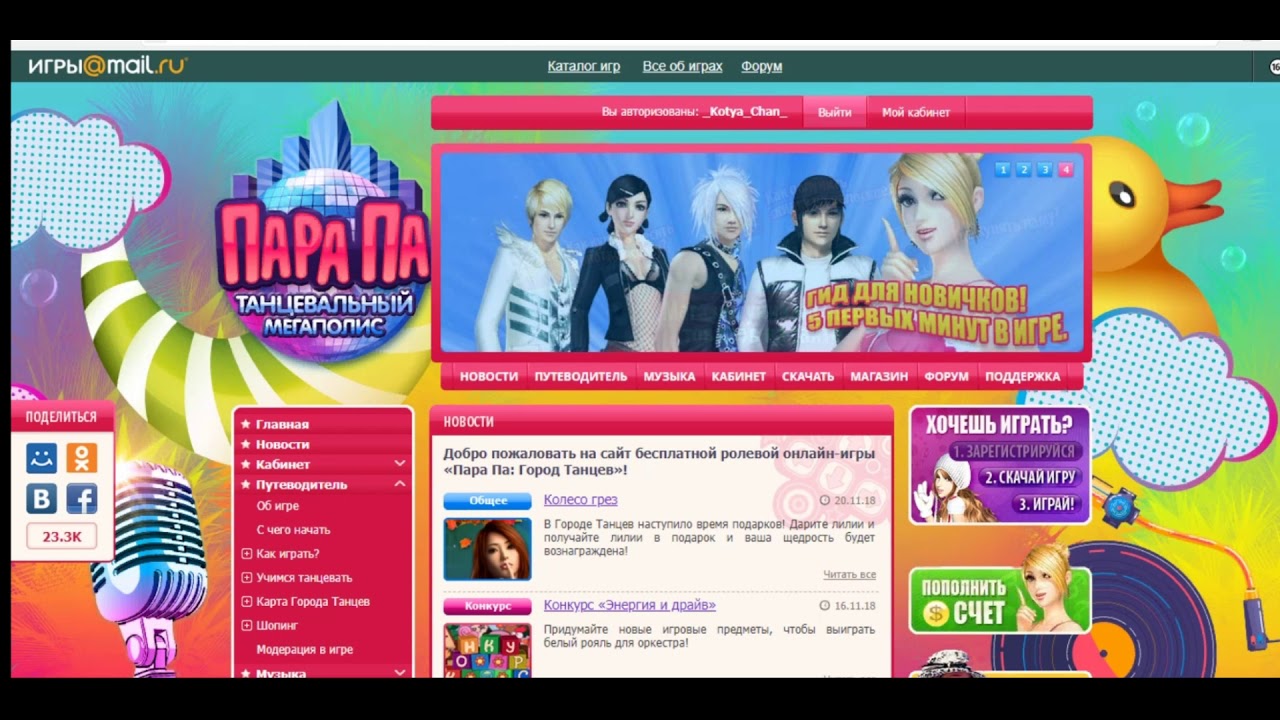Expand the Музыка sidebar section arrow

pyautogui.click(x=399, y=673)
